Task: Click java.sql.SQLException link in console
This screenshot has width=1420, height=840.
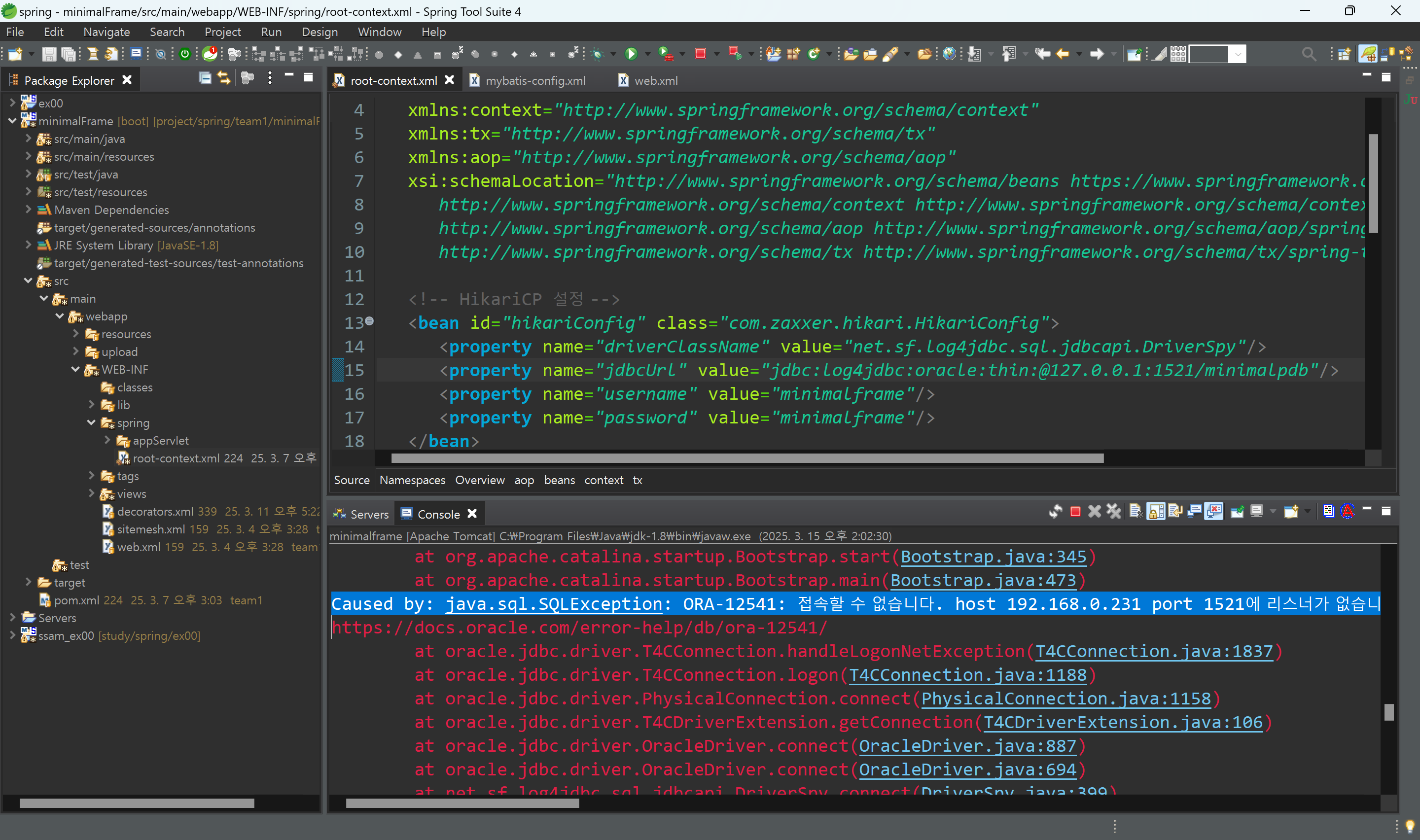Action: click(x=554, y=604)
